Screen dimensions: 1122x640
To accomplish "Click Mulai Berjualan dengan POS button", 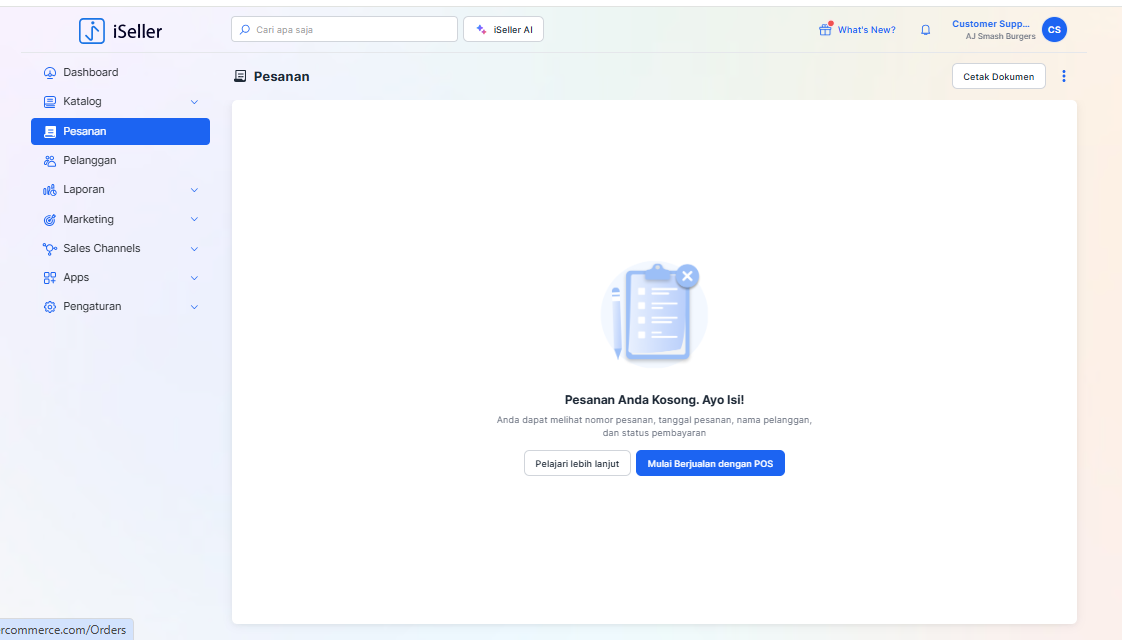I will click(710, 464).
